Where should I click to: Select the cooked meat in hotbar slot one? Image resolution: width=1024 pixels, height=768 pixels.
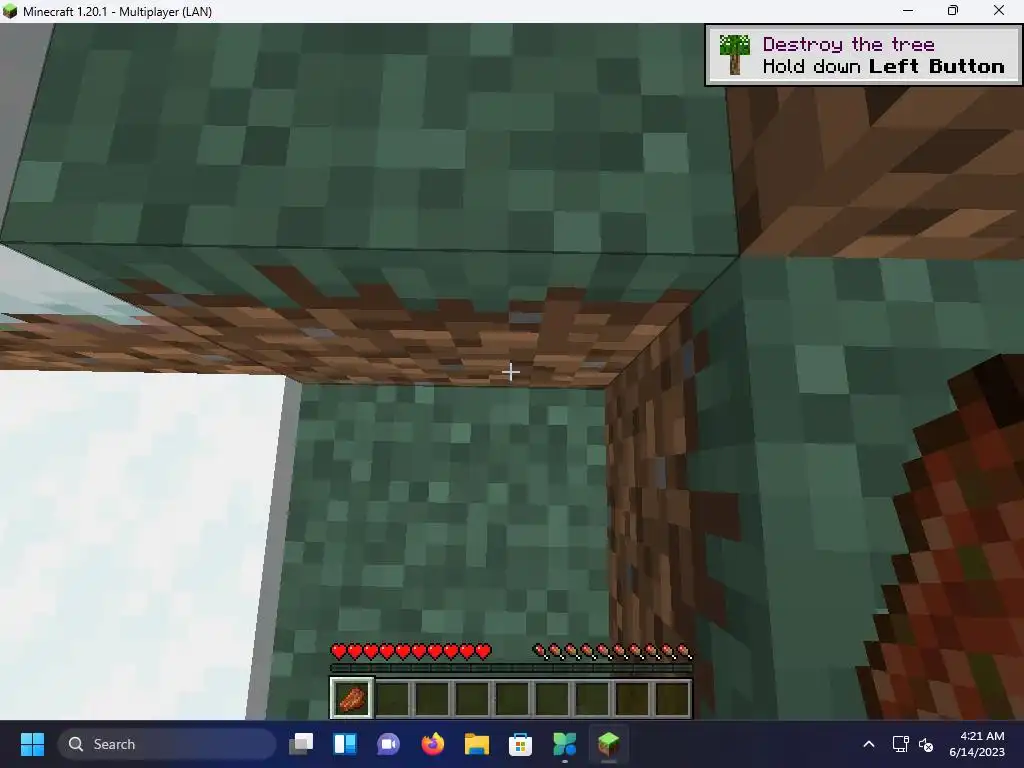click(352, 697)
